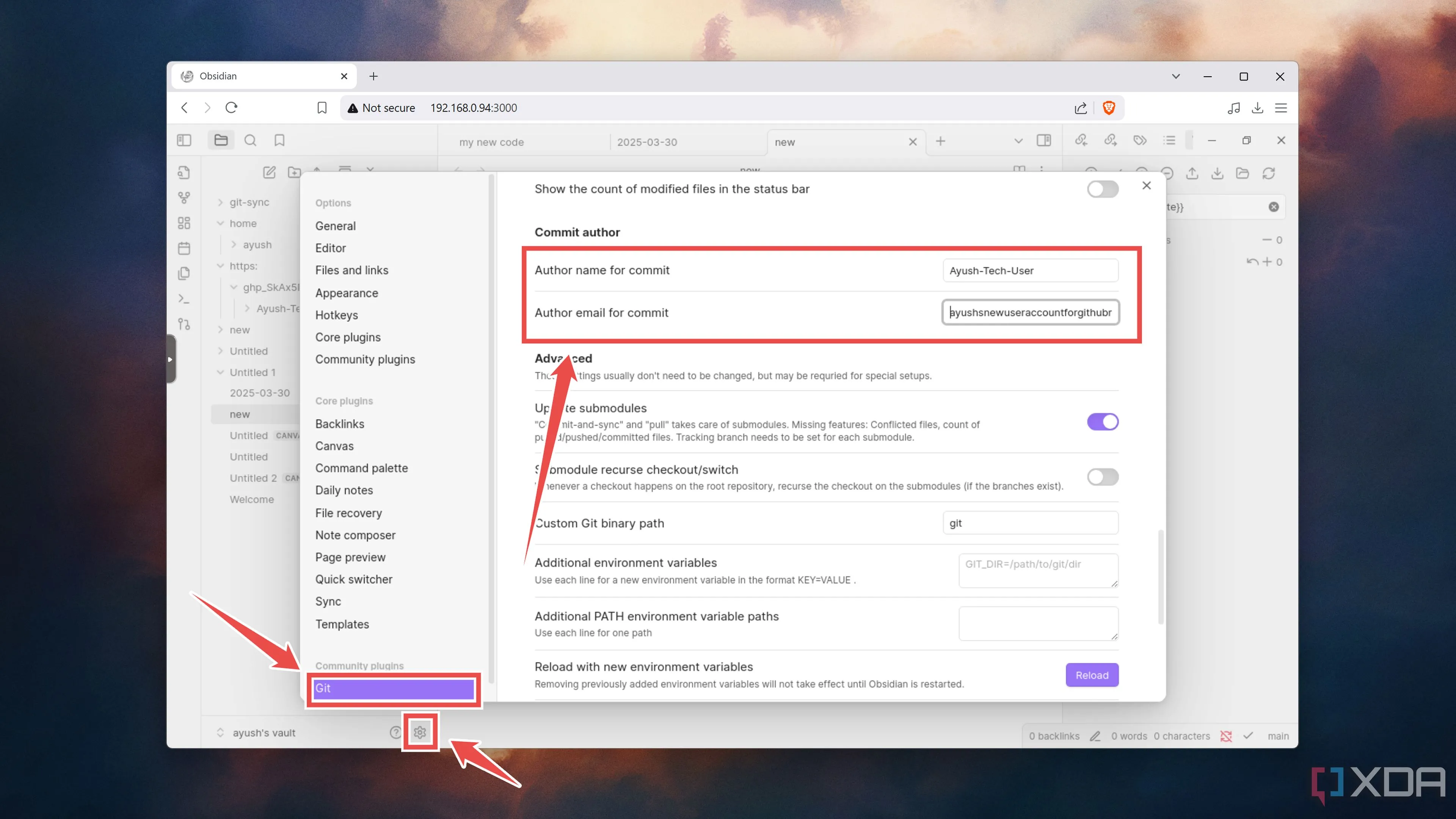Open the browser hamburger menu
The image size is (1456, 819).
[1281, 107]
